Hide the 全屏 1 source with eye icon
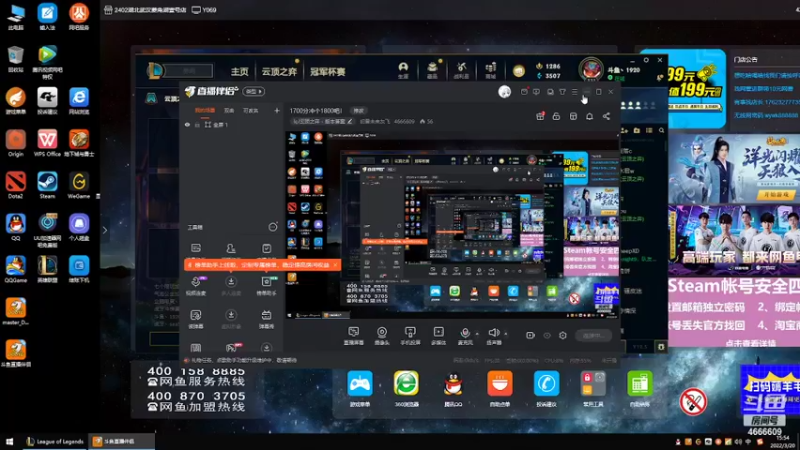800x450 pixels. point(187,124)
